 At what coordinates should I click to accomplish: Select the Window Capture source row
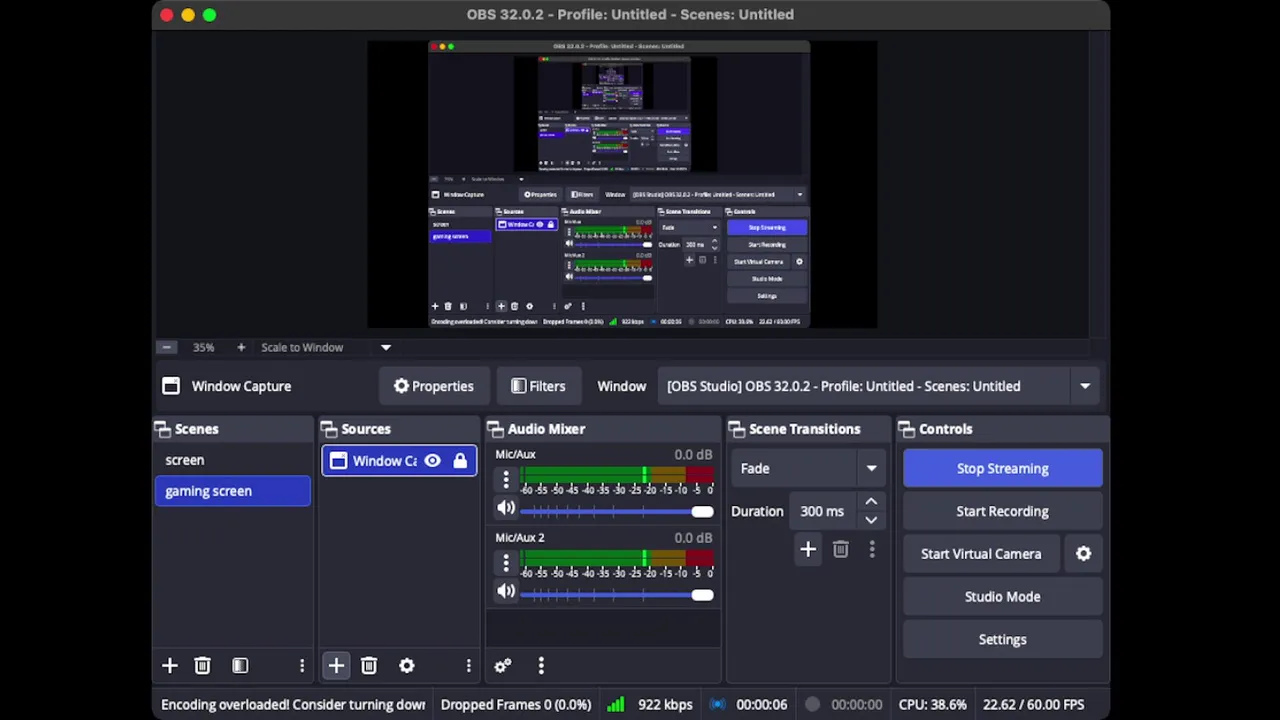(399, 461)
